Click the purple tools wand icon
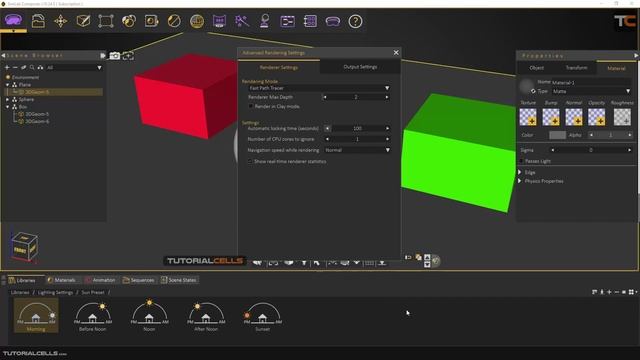640x360 pixels. coord(242,21)
